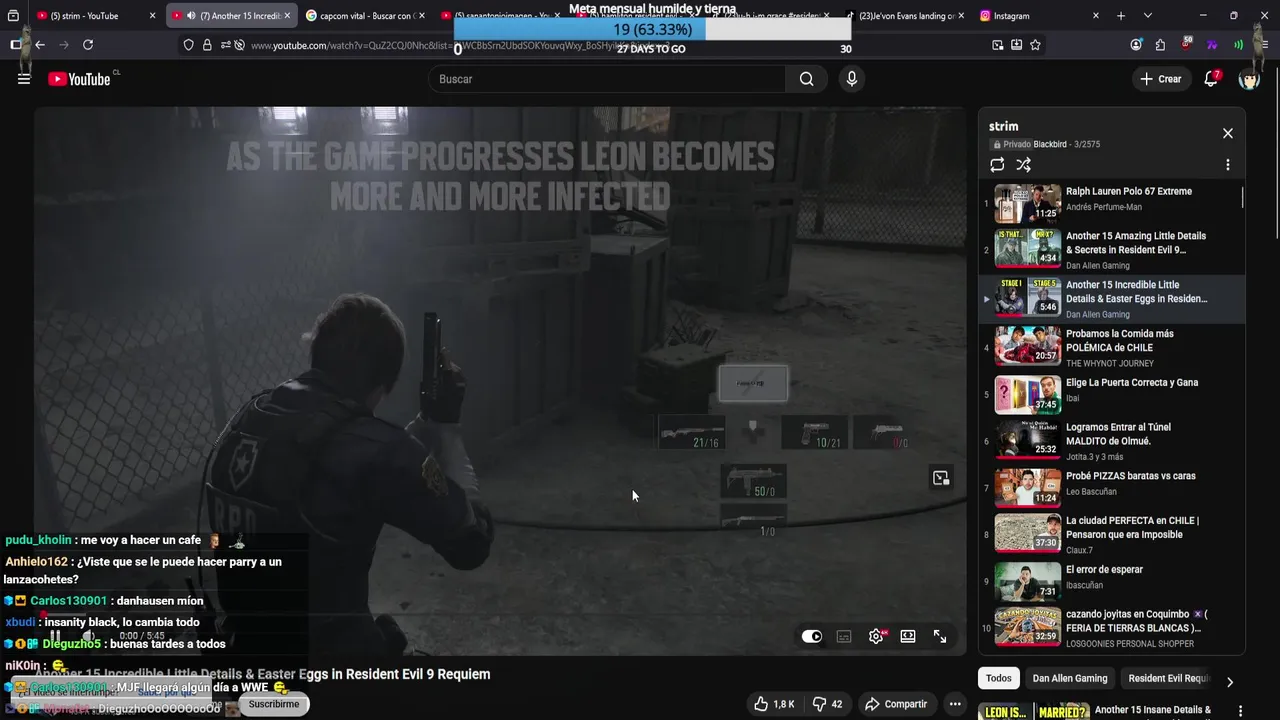Switch to the Instagram browser tab
This screenshot has height=720, width=1280.
tap(1038, 16)
